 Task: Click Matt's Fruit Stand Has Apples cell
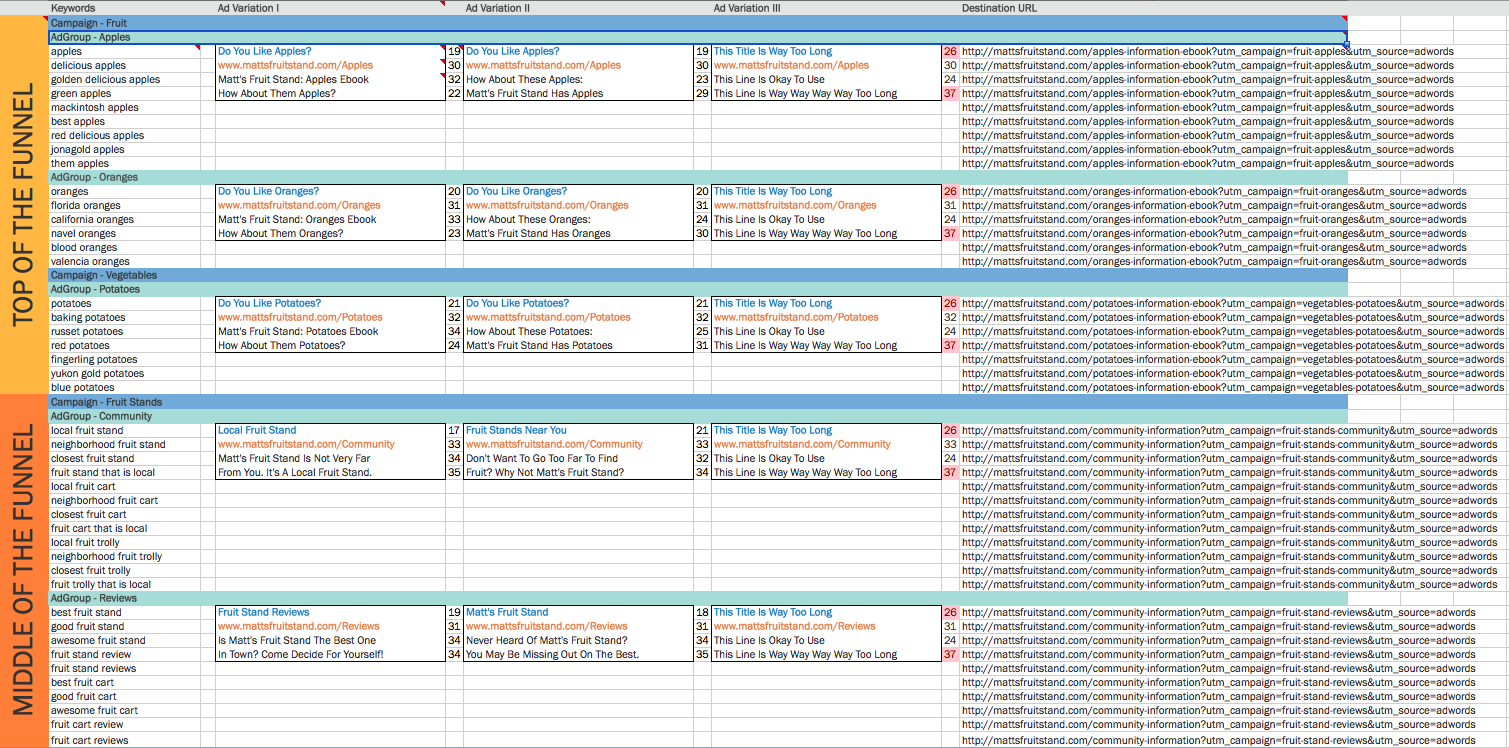pos(578,93)
